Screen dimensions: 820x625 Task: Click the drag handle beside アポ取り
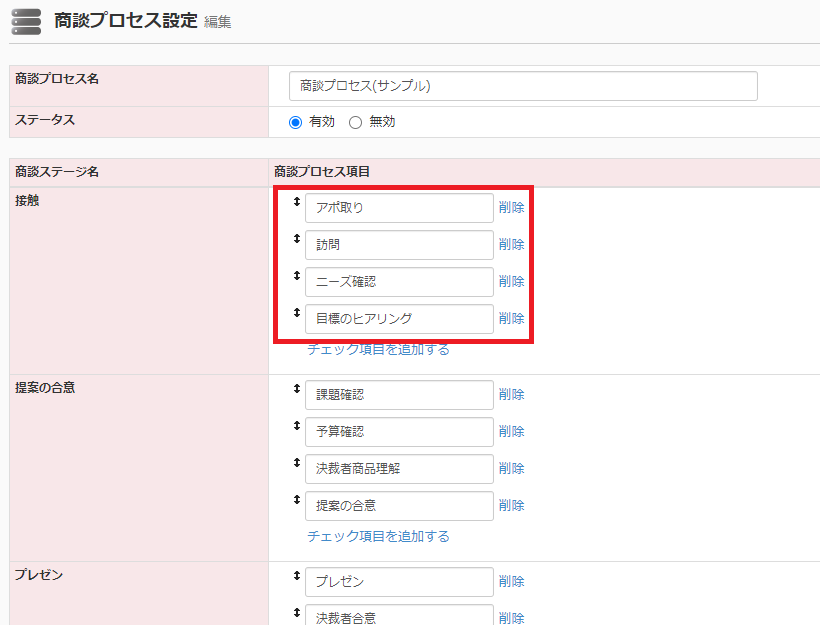(296, 202)
